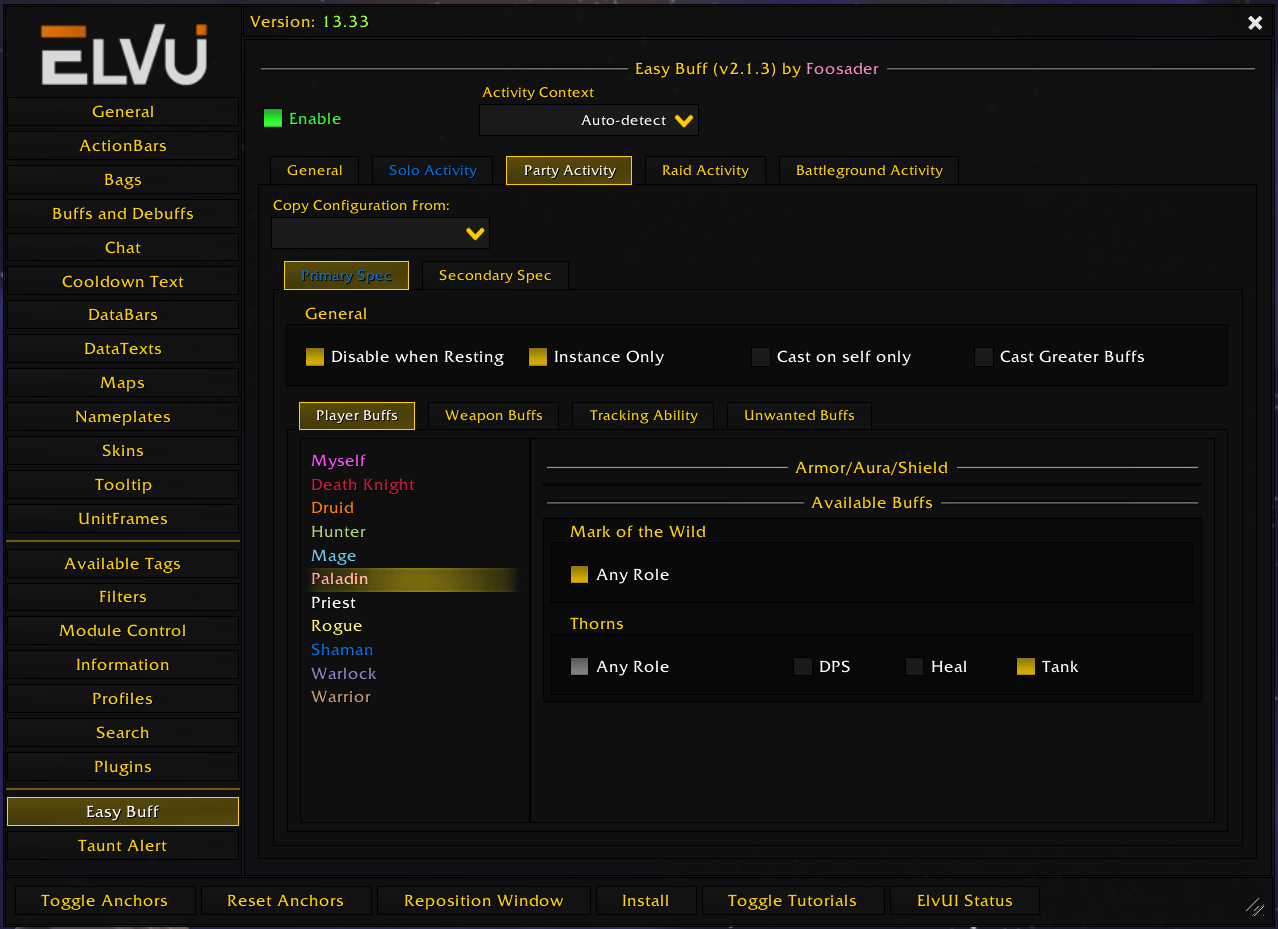Image resolution: width=1278 pixels, height=929 pixels.
Task: Select the Primary Spec tab
Action: 346,275
